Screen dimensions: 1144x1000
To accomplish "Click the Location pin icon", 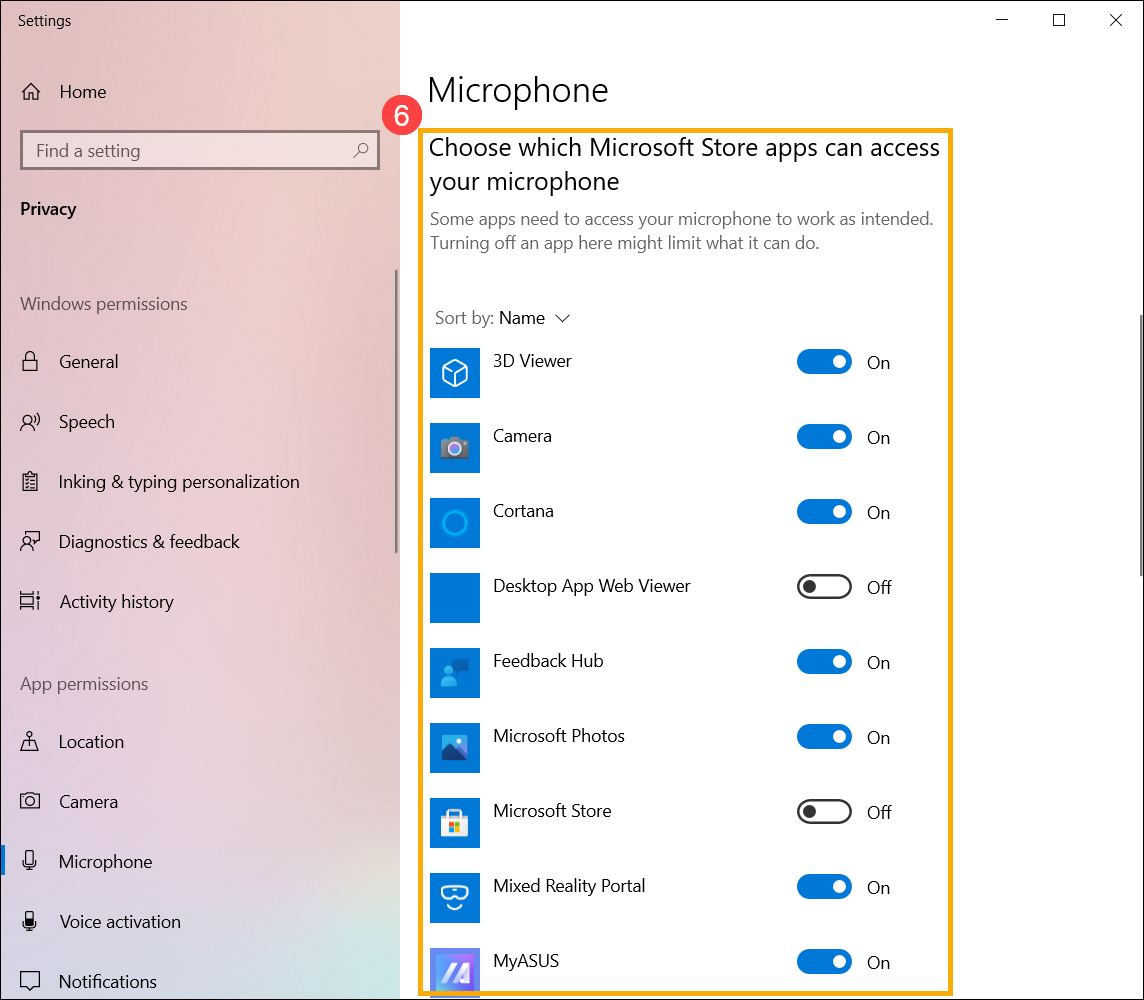I will click(x=30, y=741).
